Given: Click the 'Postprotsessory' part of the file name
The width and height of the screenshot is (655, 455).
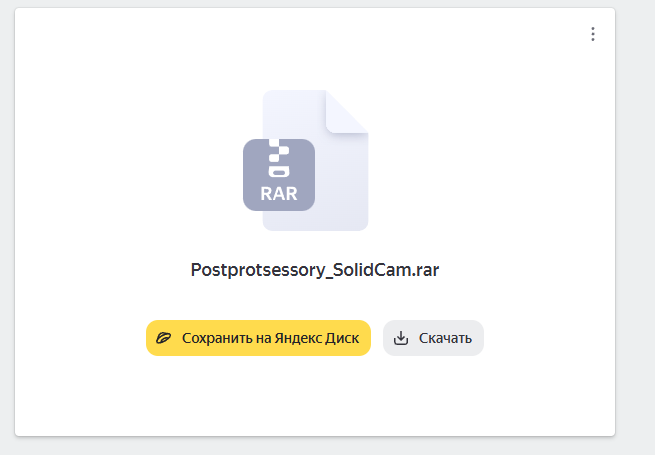Looking at the screenshot, I should point(258,270).
